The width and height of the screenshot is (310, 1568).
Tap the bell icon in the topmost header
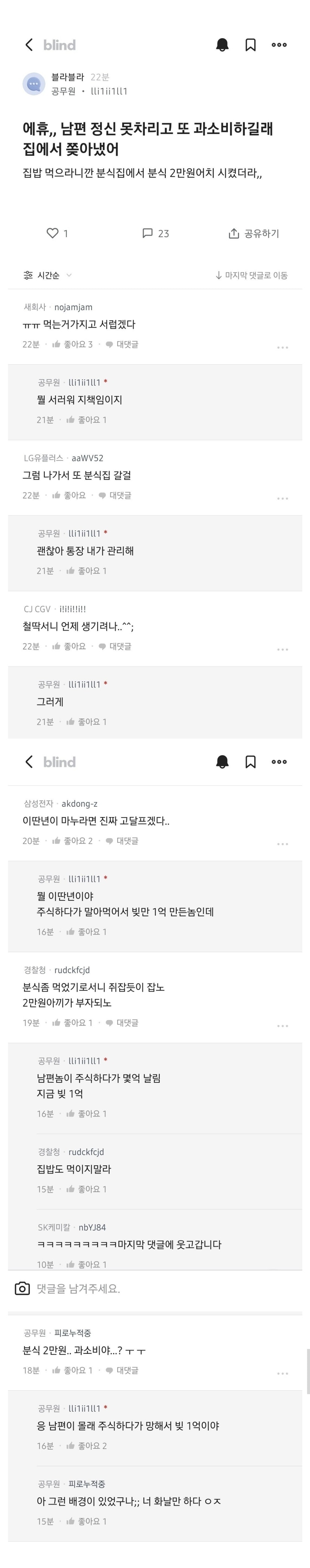tap(222, 45)
